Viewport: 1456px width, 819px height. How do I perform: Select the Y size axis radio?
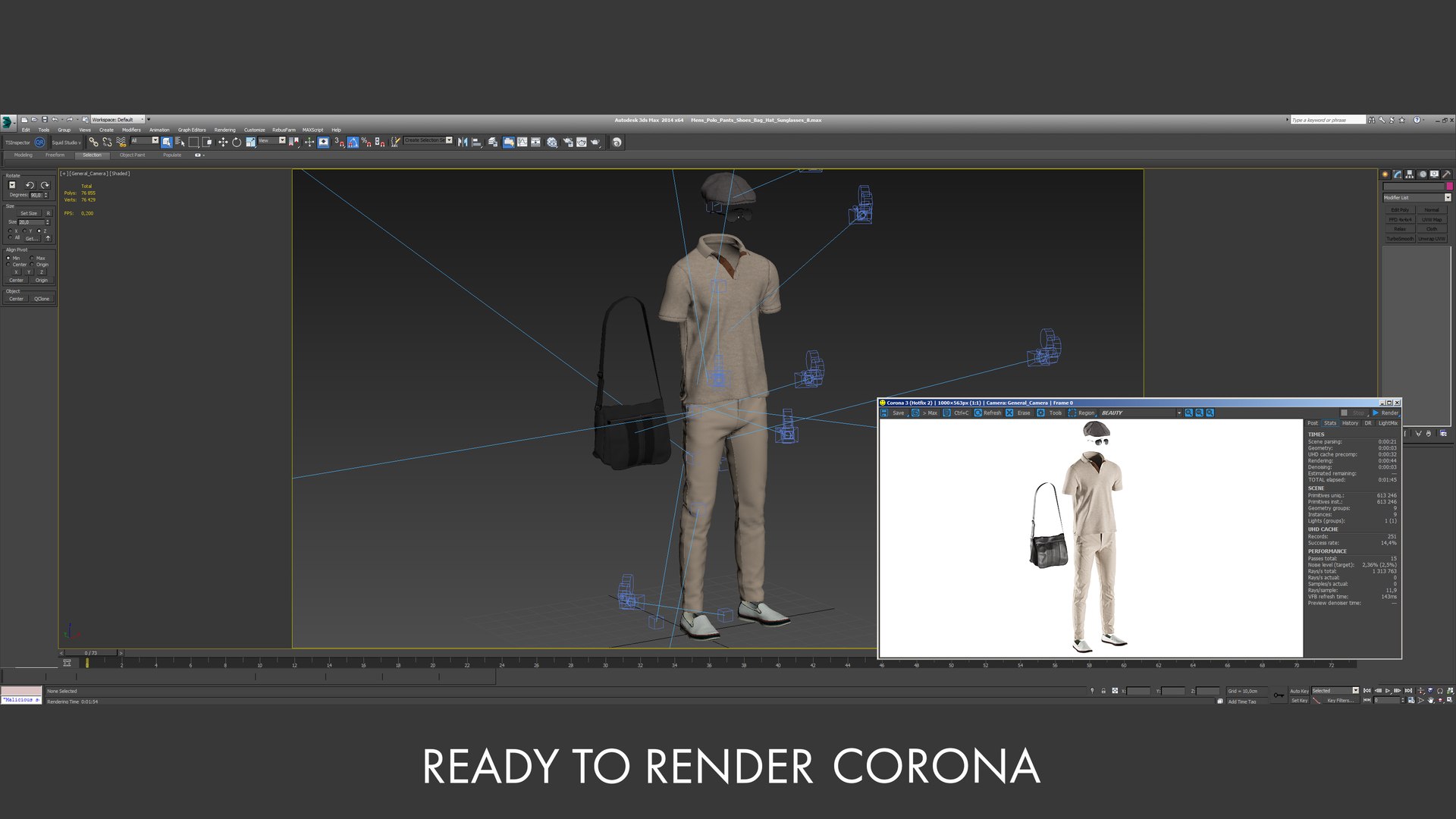tap(24, 231)
